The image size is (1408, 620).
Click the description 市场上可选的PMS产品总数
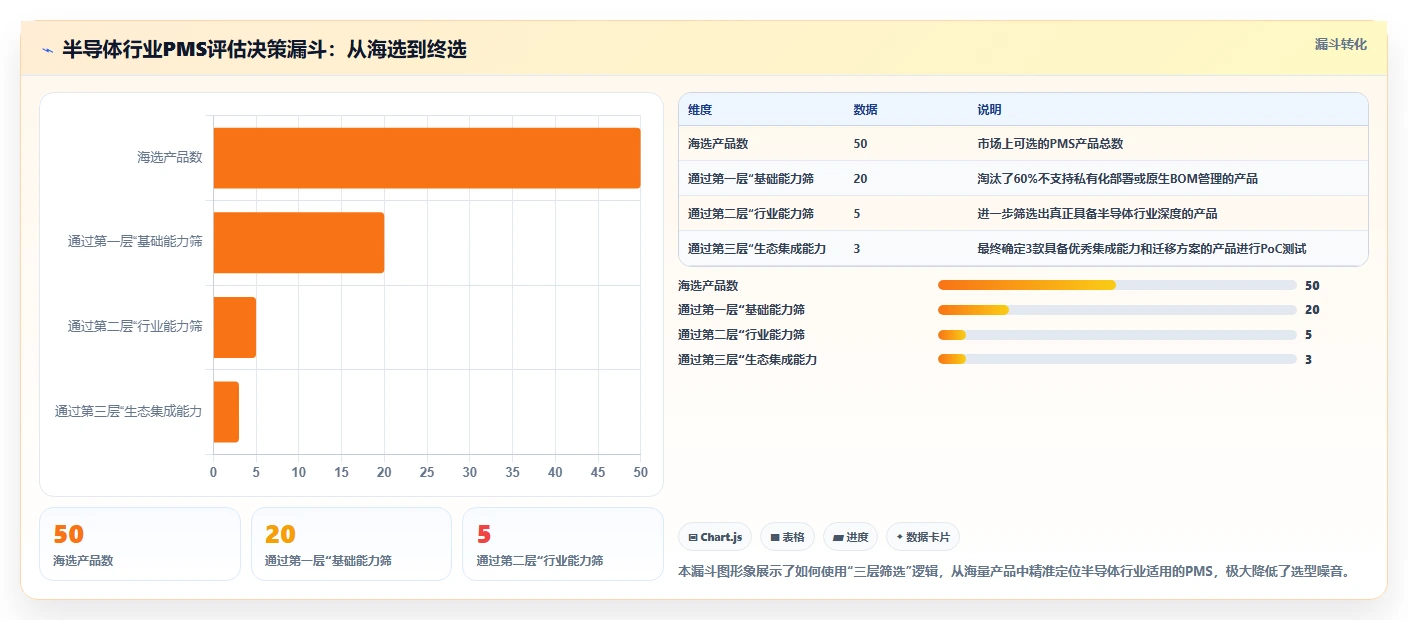click(x=1050, y=144)
